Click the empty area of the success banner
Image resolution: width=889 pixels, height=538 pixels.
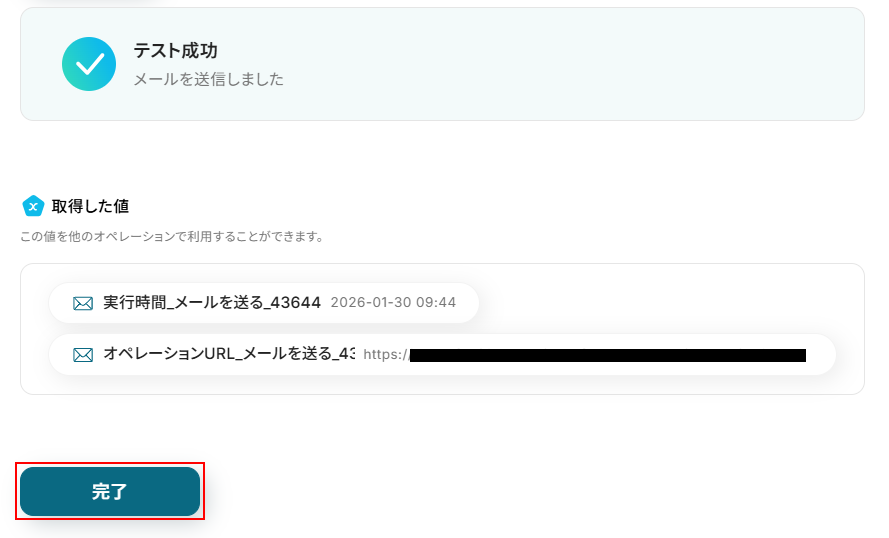[x=567, y=64]
